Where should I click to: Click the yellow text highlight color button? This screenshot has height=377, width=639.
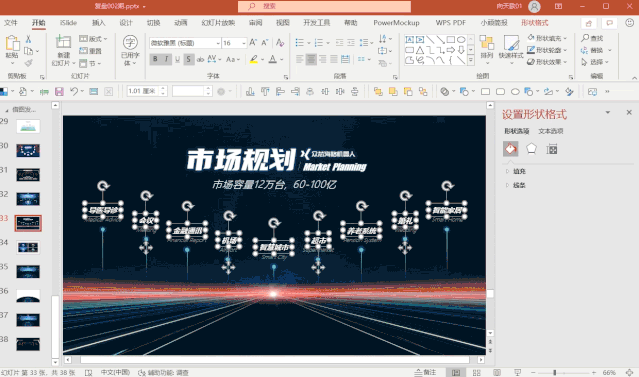pyautogui.click(x=253, y=60)
